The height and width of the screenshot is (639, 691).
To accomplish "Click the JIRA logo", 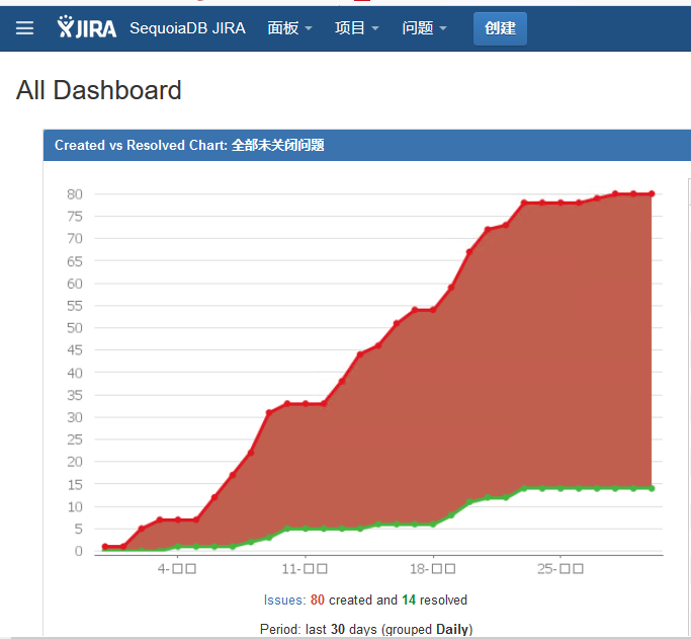I will (87, 28).
